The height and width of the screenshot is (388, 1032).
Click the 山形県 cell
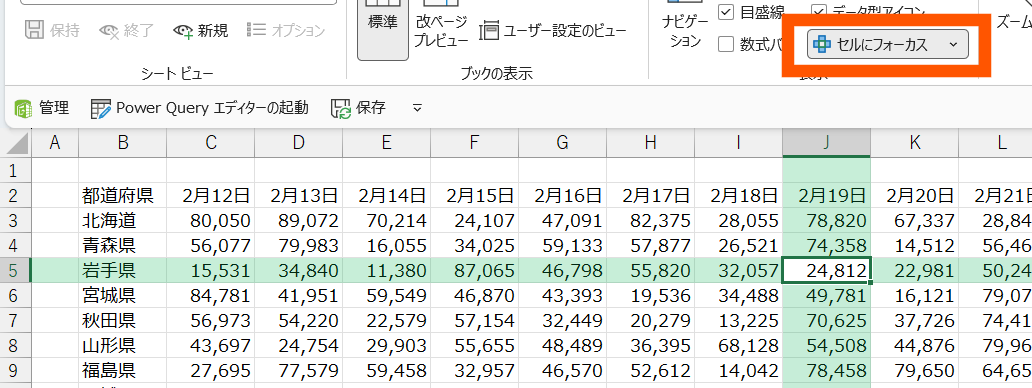122,345
